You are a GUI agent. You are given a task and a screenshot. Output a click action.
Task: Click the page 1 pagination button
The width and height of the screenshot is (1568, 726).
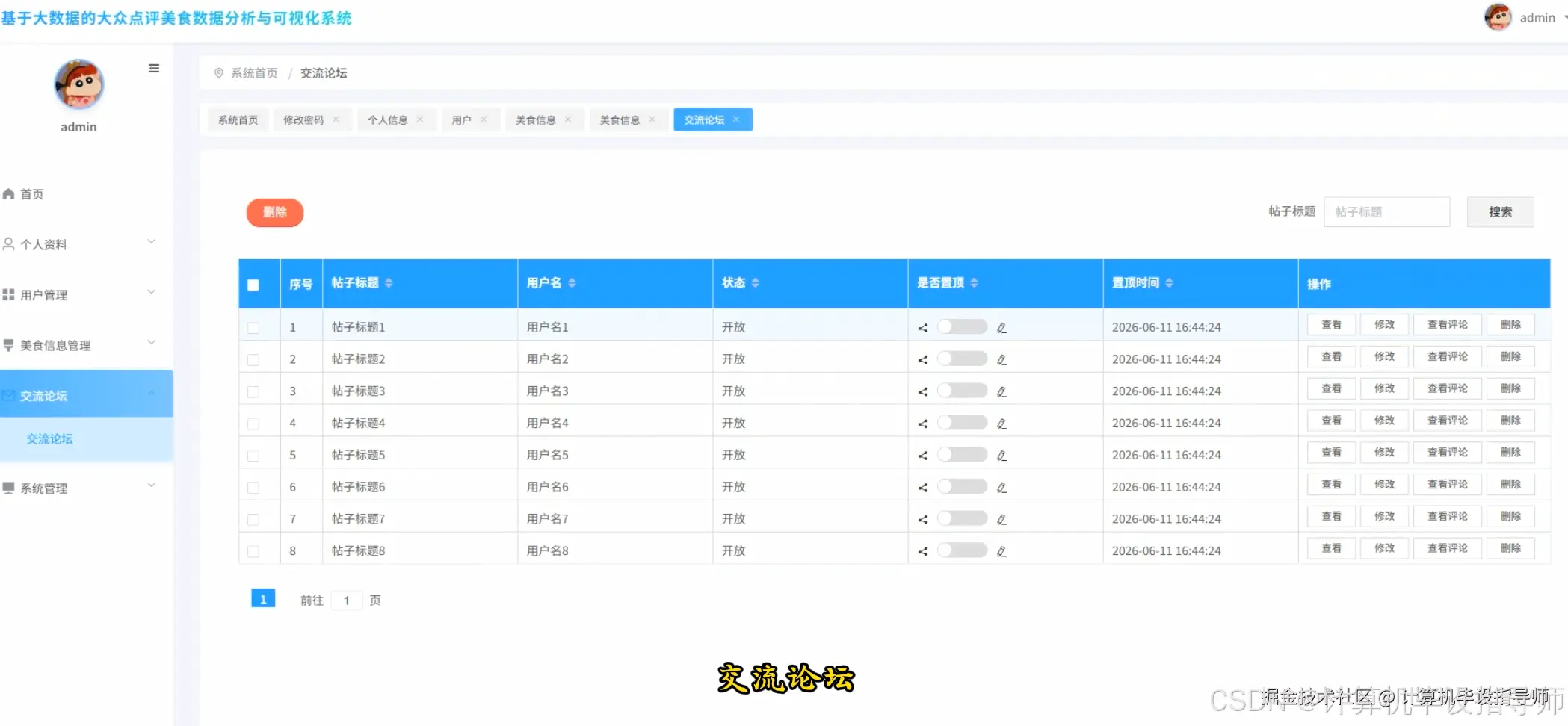(263, 599)
